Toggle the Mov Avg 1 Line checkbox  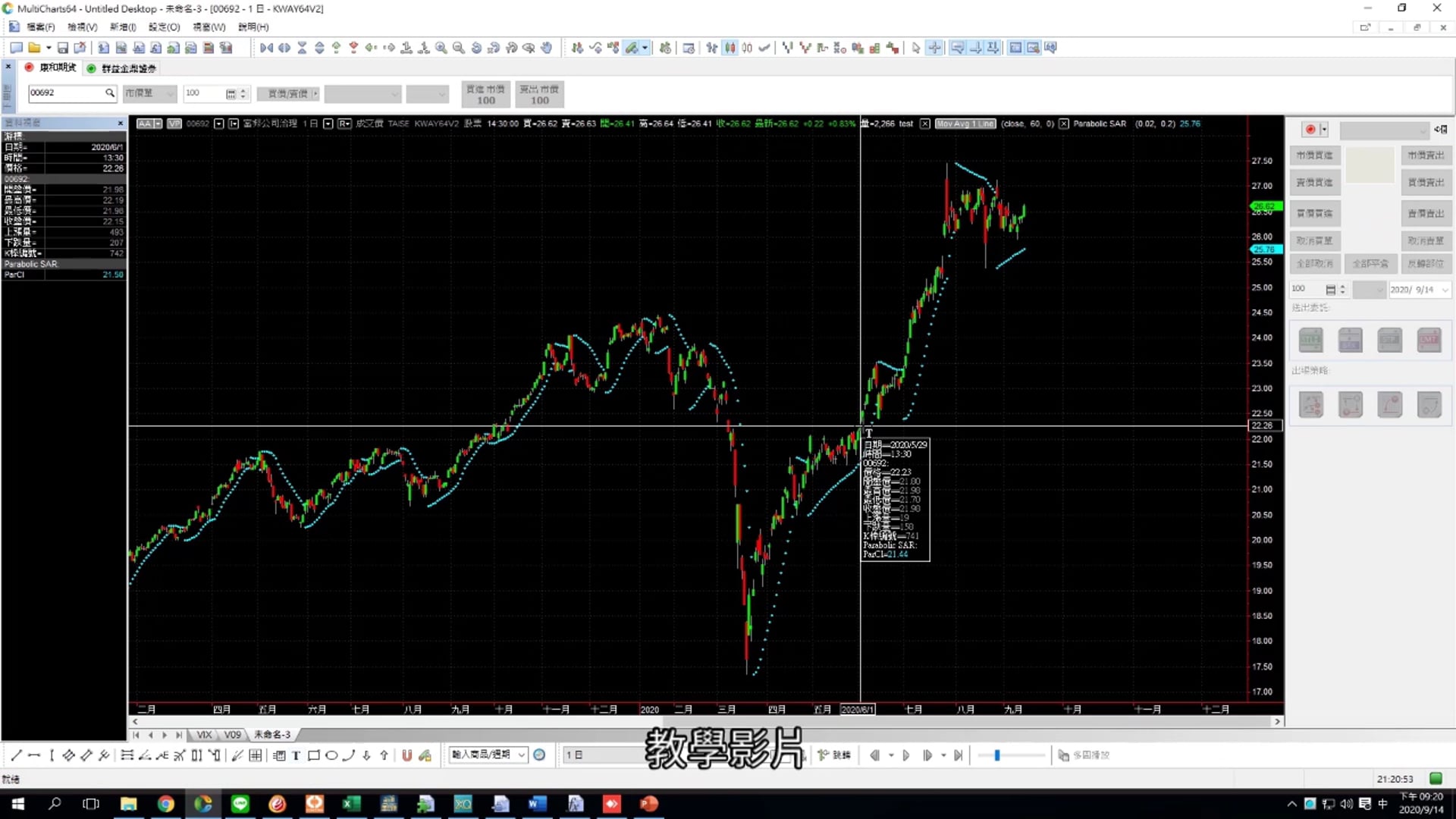click(925, 124)
